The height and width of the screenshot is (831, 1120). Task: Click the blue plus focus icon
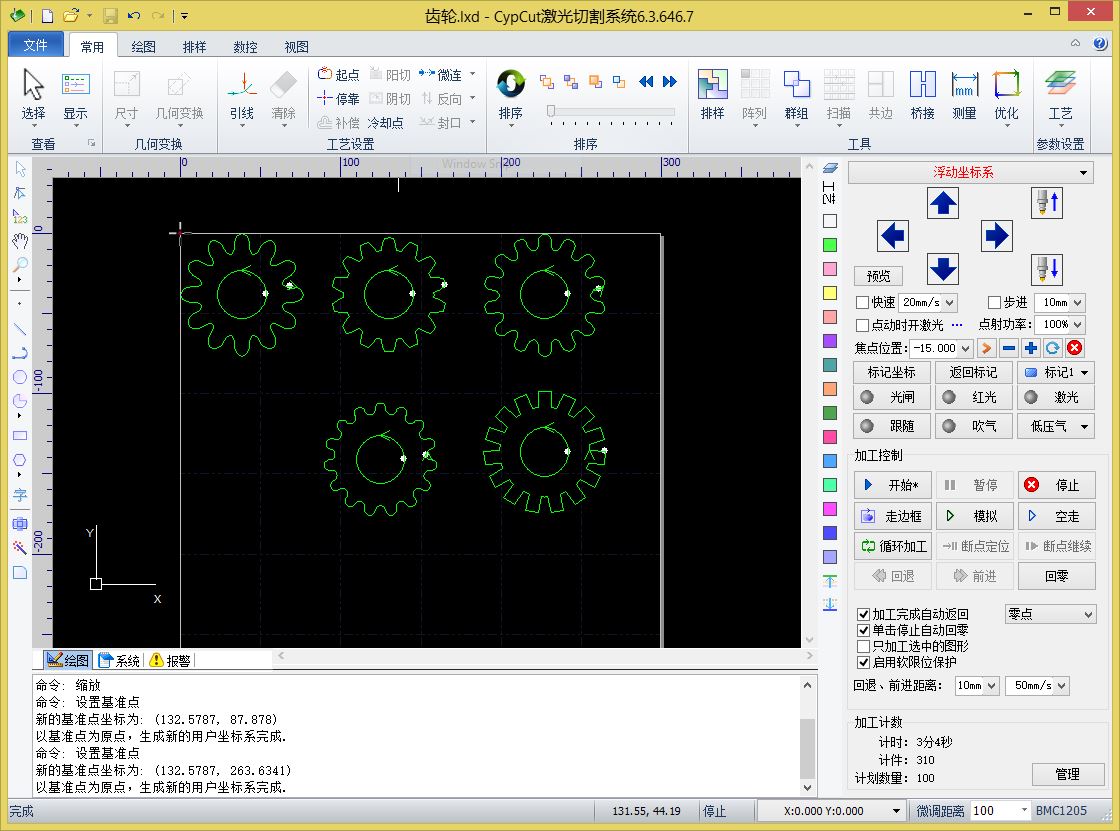[1031, 348]
